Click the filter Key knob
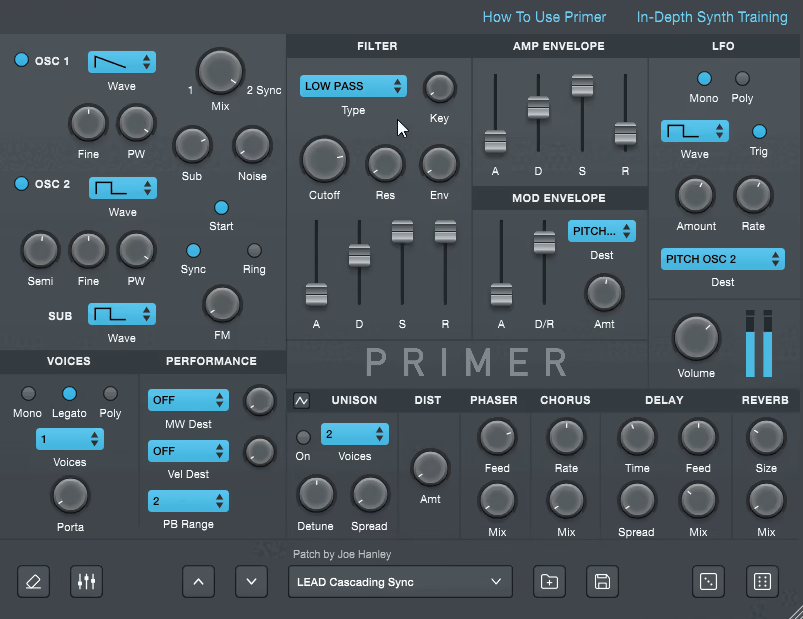The width and height of the screenshot is (803, 619). tap(439, 88)
